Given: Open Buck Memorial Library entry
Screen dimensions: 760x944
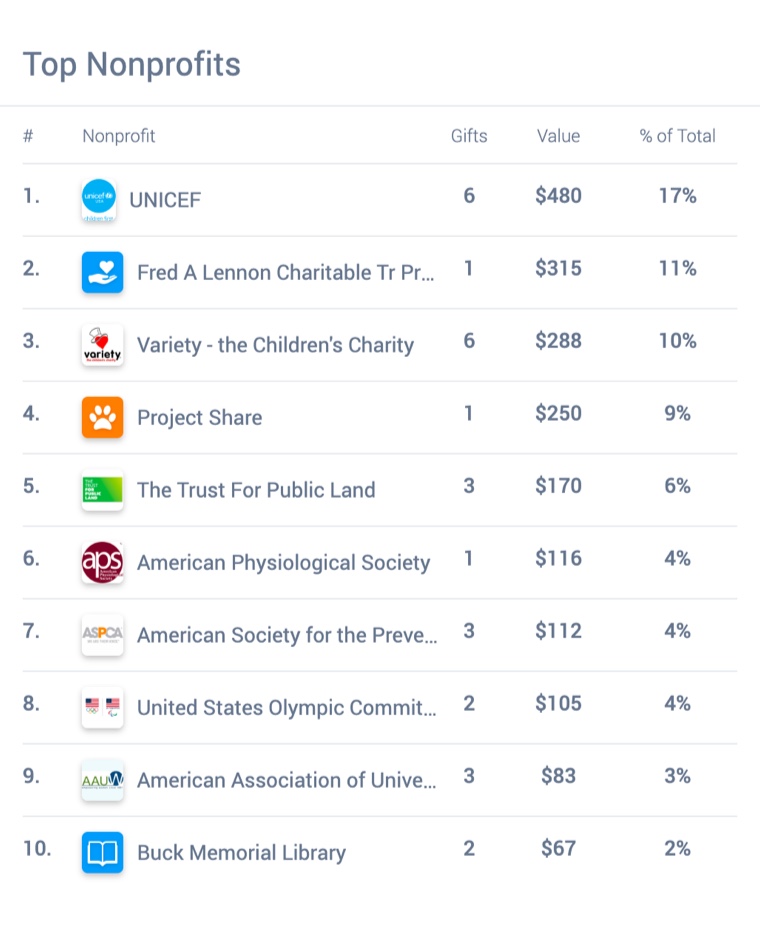Looking at the screenshot, I should click(x=241, y=853).
